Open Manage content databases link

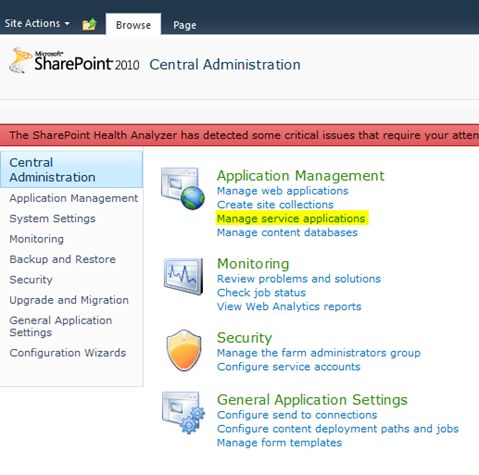(287, 232)
